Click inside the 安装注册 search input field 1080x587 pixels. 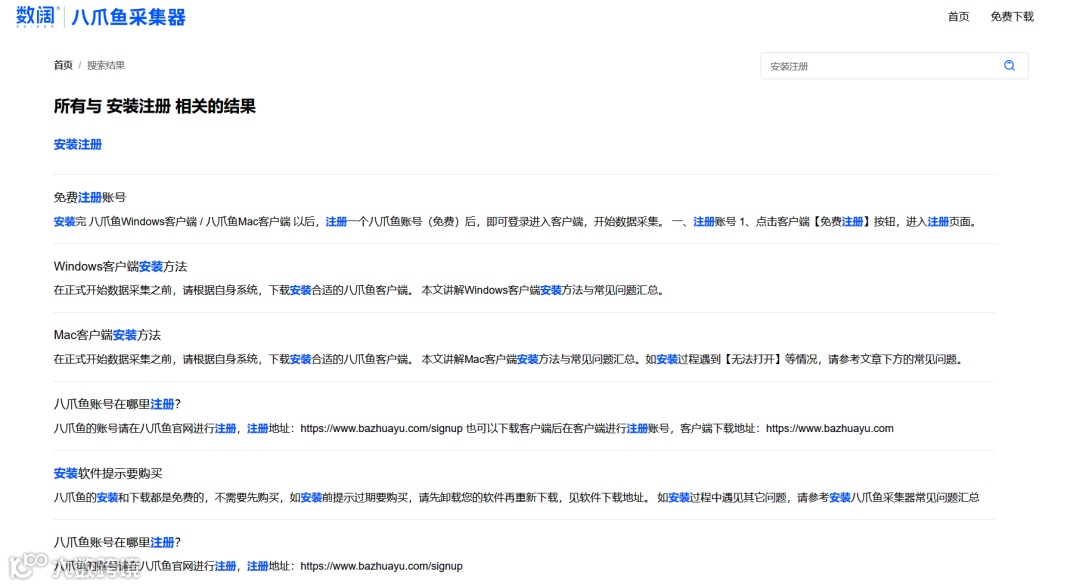click(880, 65)
